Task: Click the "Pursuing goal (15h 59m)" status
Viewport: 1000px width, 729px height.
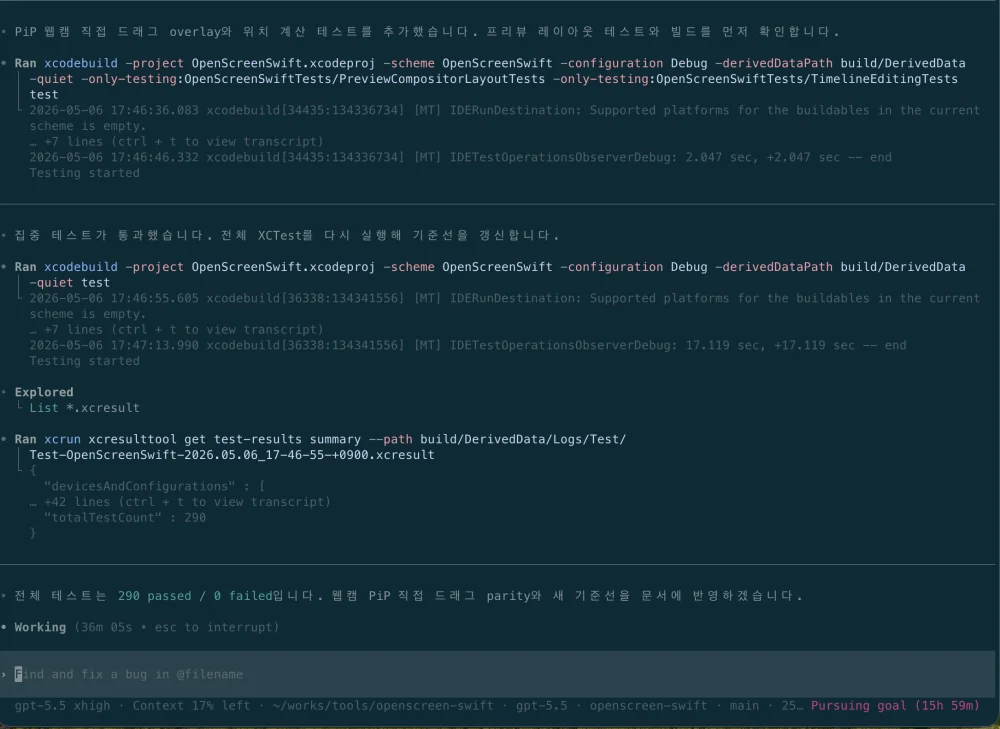Action: [895, 705]
